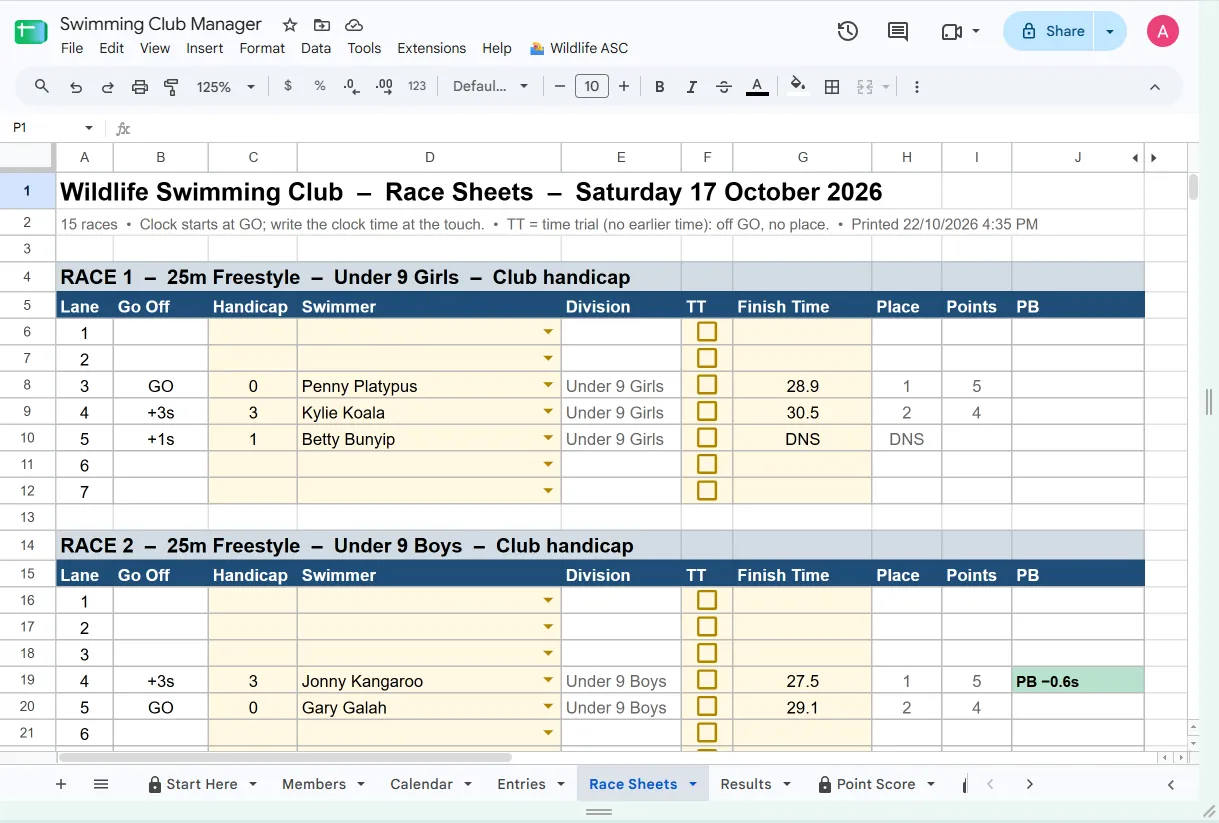1219x823 pixels.
Task: Open the Insert menu
Action: coord(205,48)
